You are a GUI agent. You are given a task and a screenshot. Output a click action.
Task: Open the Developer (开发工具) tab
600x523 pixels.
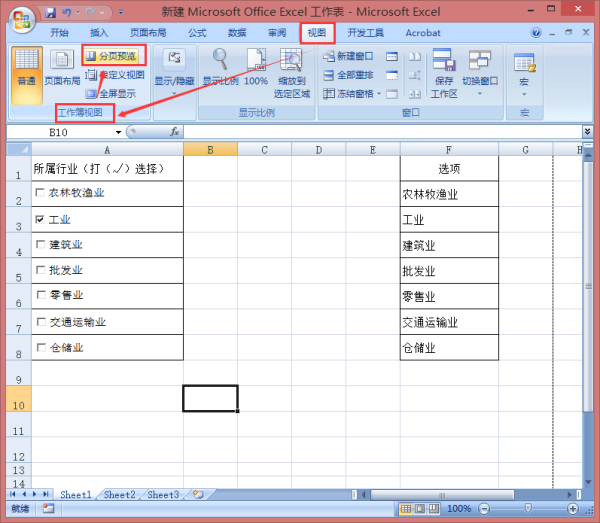tap(365, 33)
